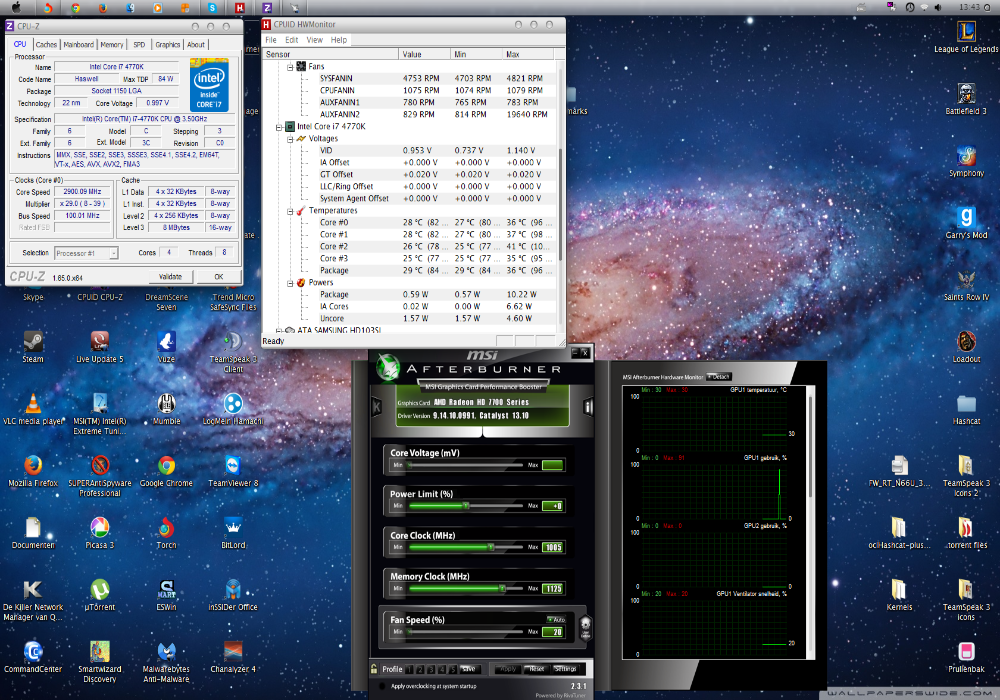Select profile slot 1 in Afterburner

tap(410, 669)
